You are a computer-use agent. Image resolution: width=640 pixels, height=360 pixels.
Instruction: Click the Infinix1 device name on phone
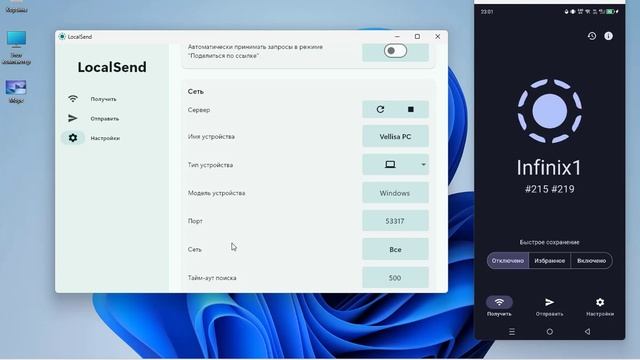(x=549, y=168)
